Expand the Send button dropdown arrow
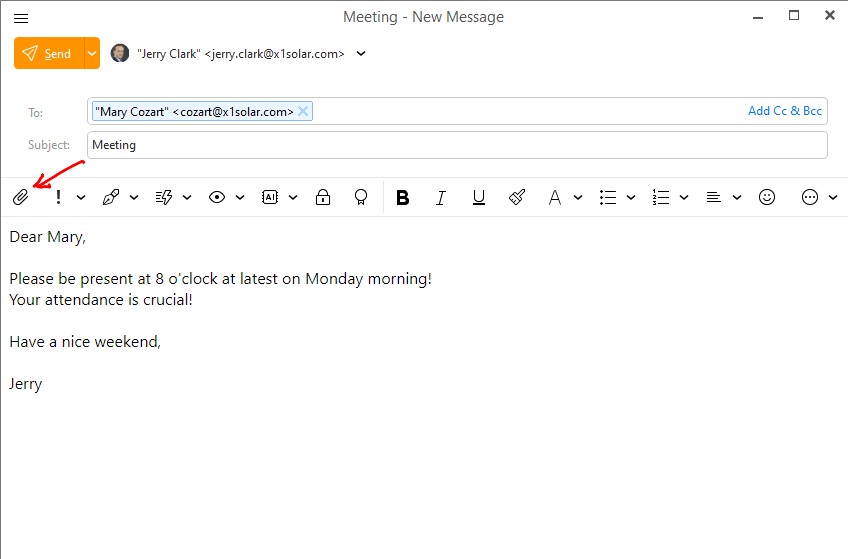Screen dimensions: 848x559 tap(92, 54)
